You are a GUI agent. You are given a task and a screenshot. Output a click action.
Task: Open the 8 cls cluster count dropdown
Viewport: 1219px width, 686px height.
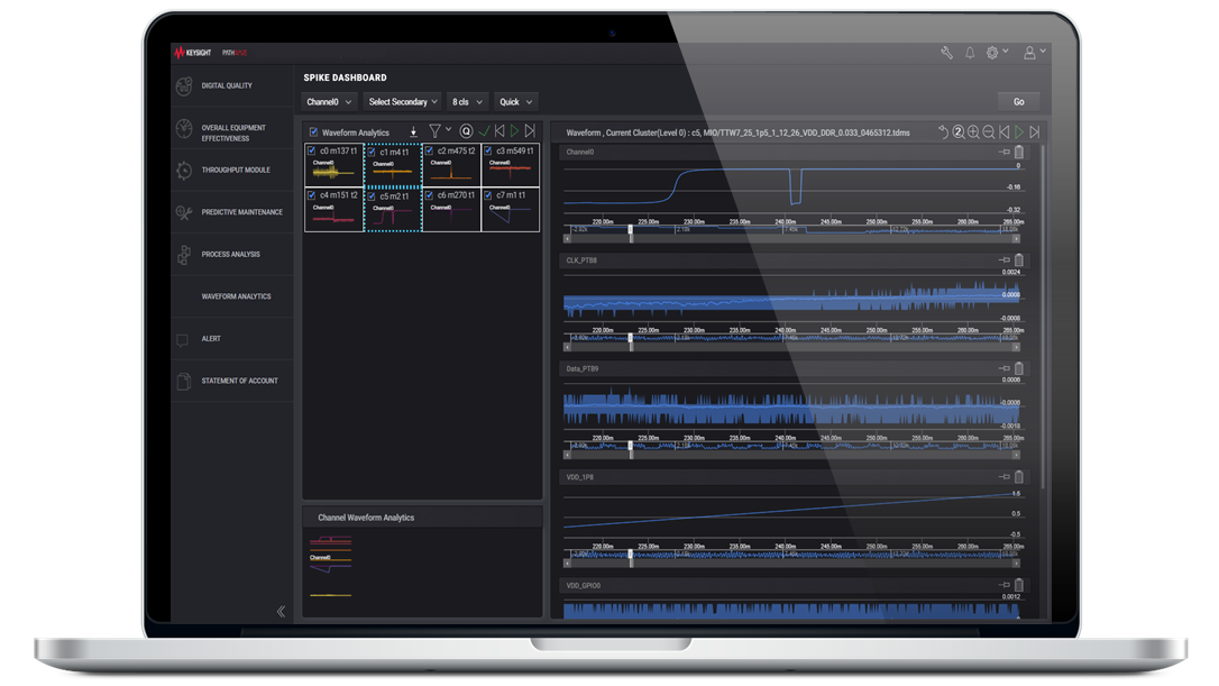[x=467, y=102]
